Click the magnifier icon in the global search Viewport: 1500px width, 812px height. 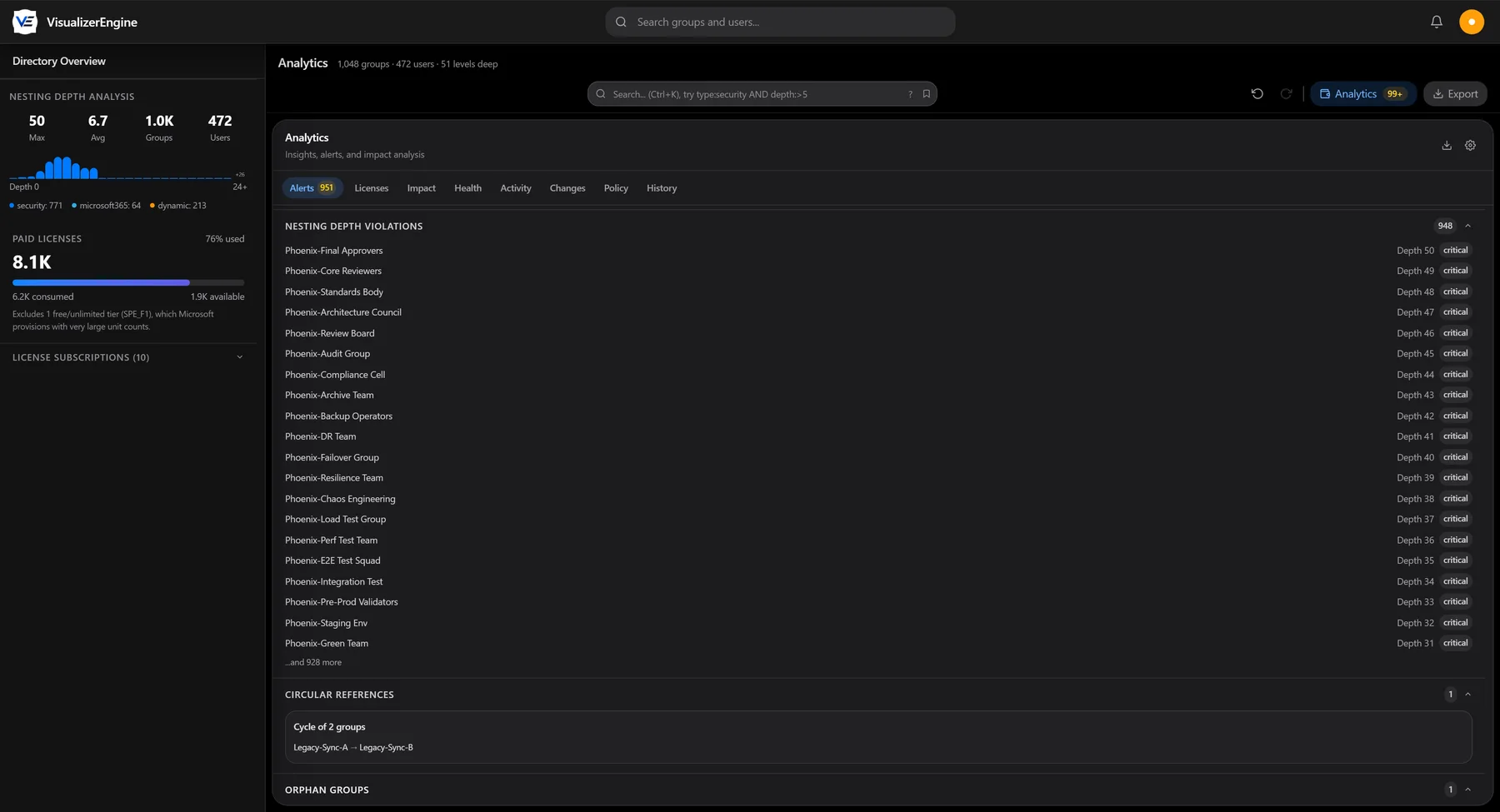pyautogui.click(x=621, y=22)
